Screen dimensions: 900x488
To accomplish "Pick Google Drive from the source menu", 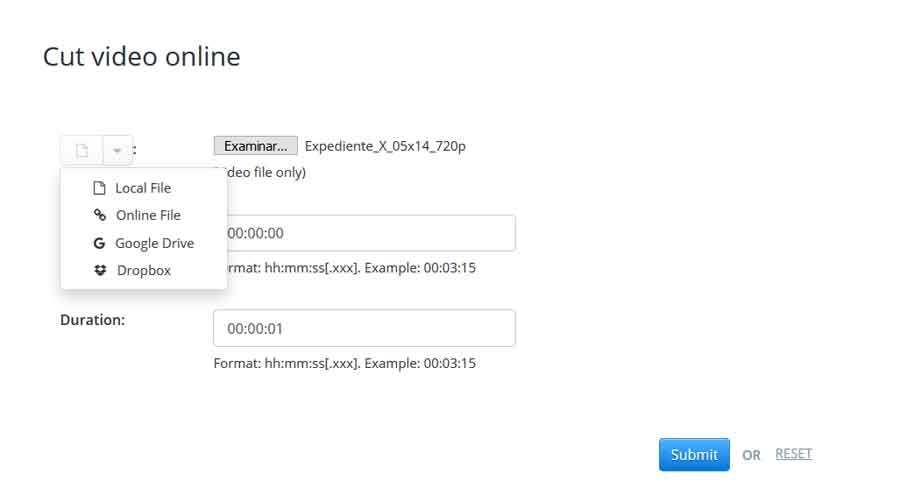I will (x=154, y=243).
